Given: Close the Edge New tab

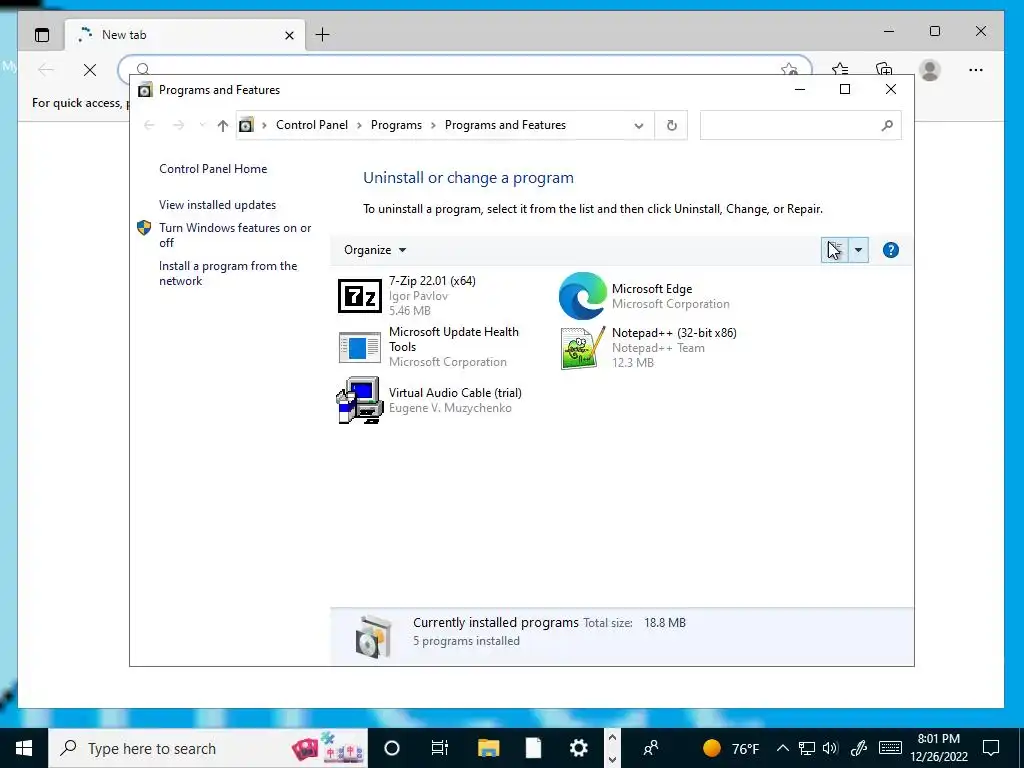Looking at the screenshot, I should [289, 35].
